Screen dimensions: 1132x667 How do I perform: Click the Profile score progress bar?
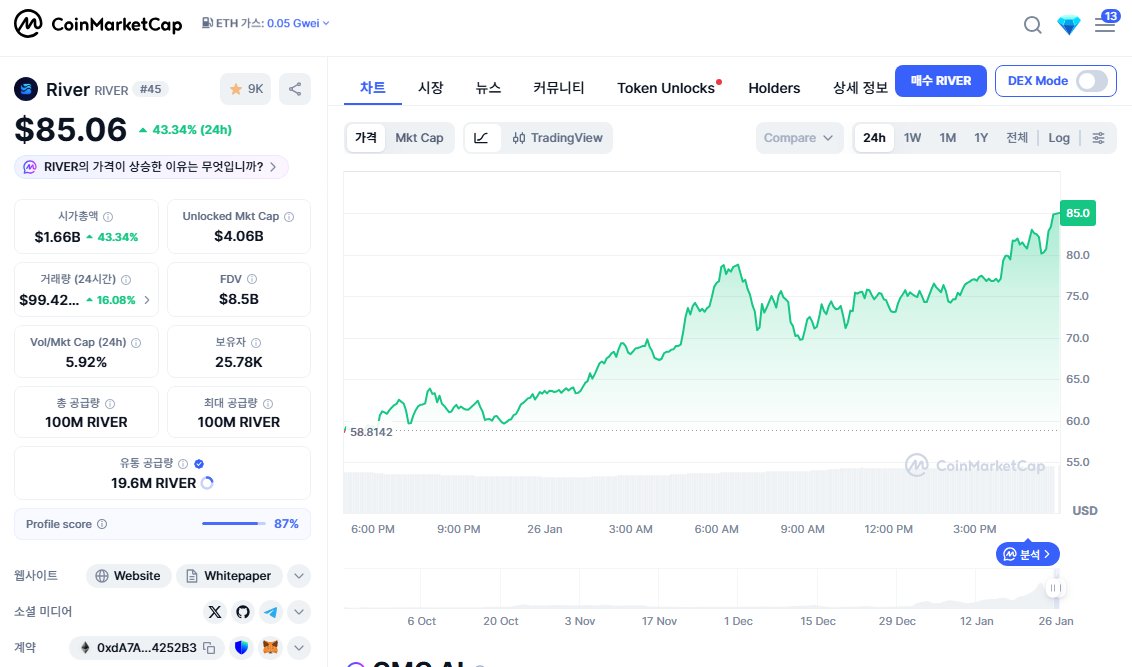coord(234,524)
